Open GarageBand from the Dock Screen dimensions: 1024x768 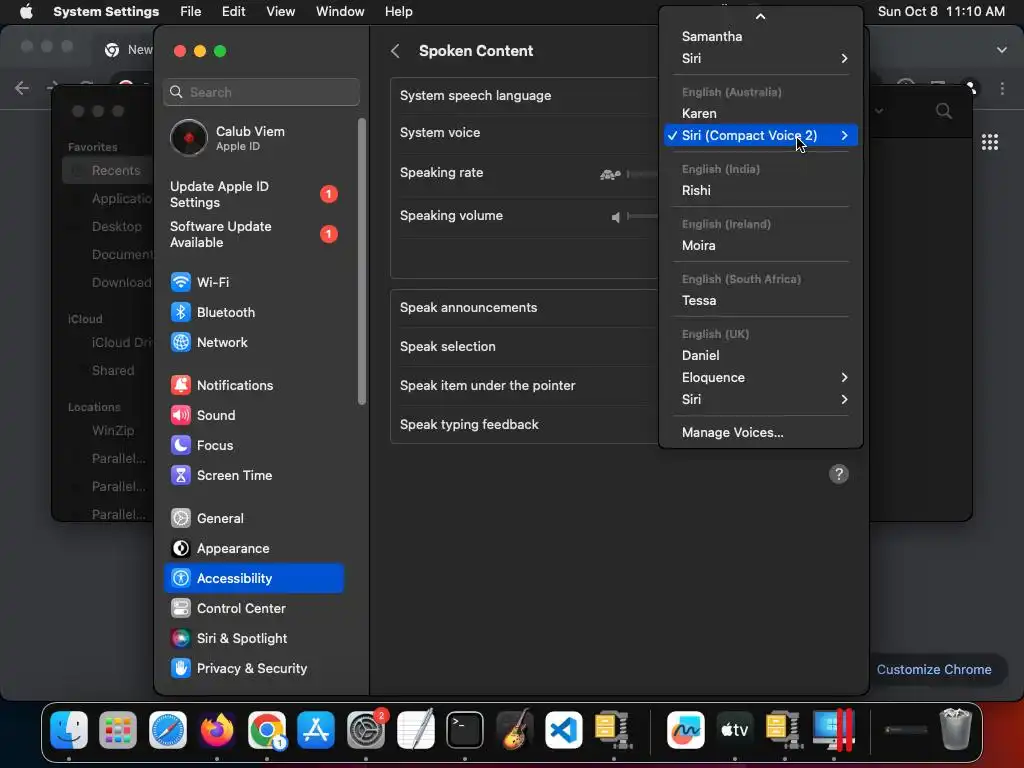(x=515, y=729)
